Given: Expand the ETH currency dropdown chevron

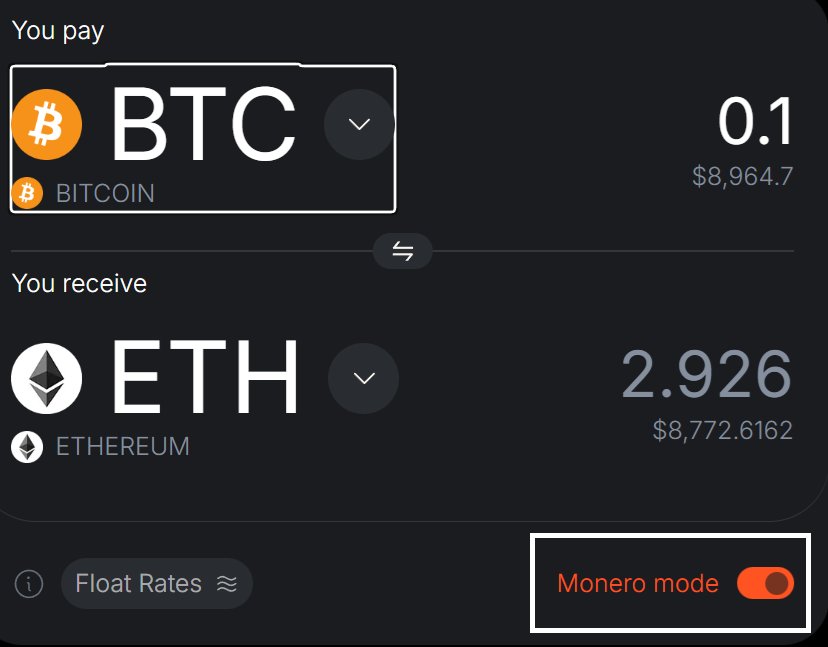Looking at the screenshot, I should 364,378.
